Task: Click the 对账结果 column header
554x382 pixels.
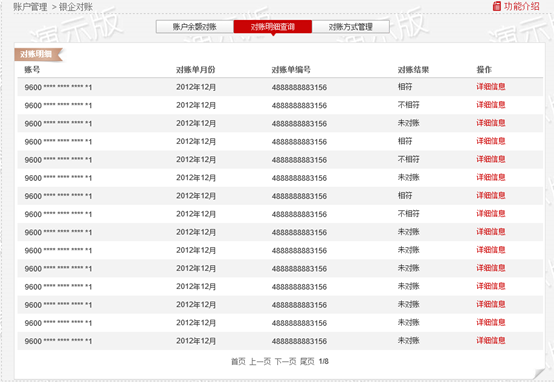Action: point(413,70)
